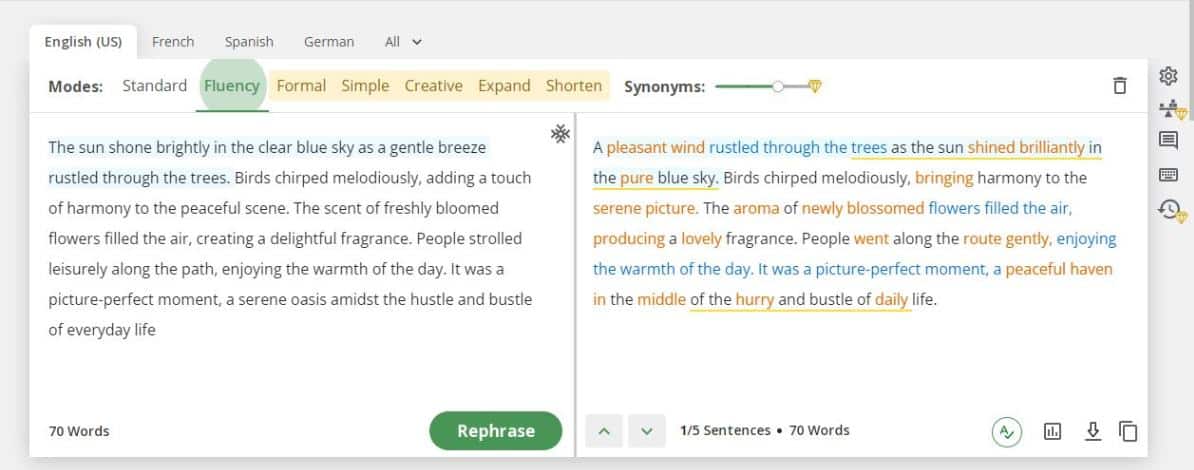Click the green Rephrase button
1194x470 pixels.
click(496, 431)
